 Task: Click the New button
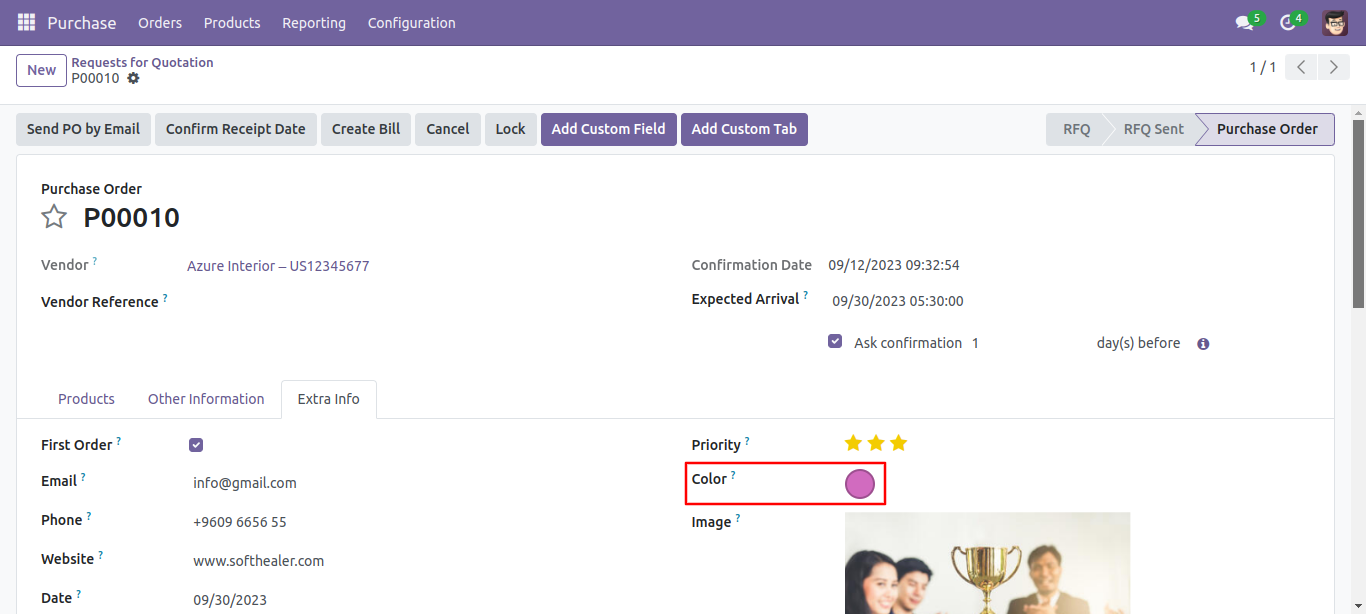click(x=42, y=70)
